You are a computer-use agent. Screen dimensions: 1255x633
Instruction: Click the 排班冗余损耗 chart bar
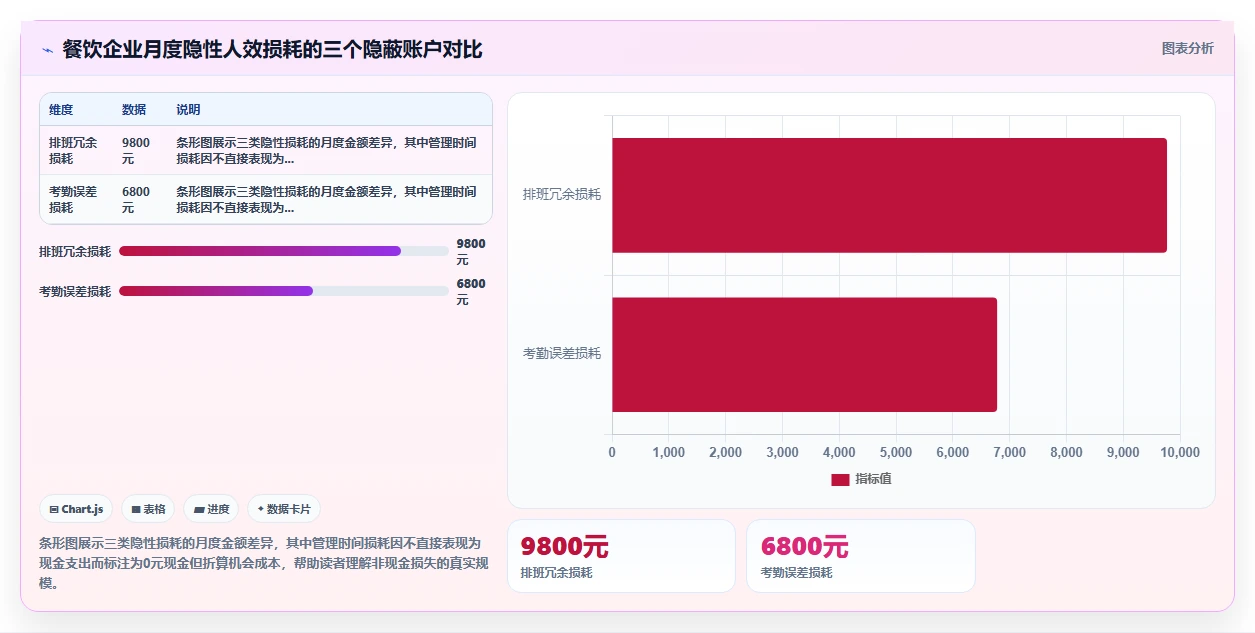(x=889, y=195)
